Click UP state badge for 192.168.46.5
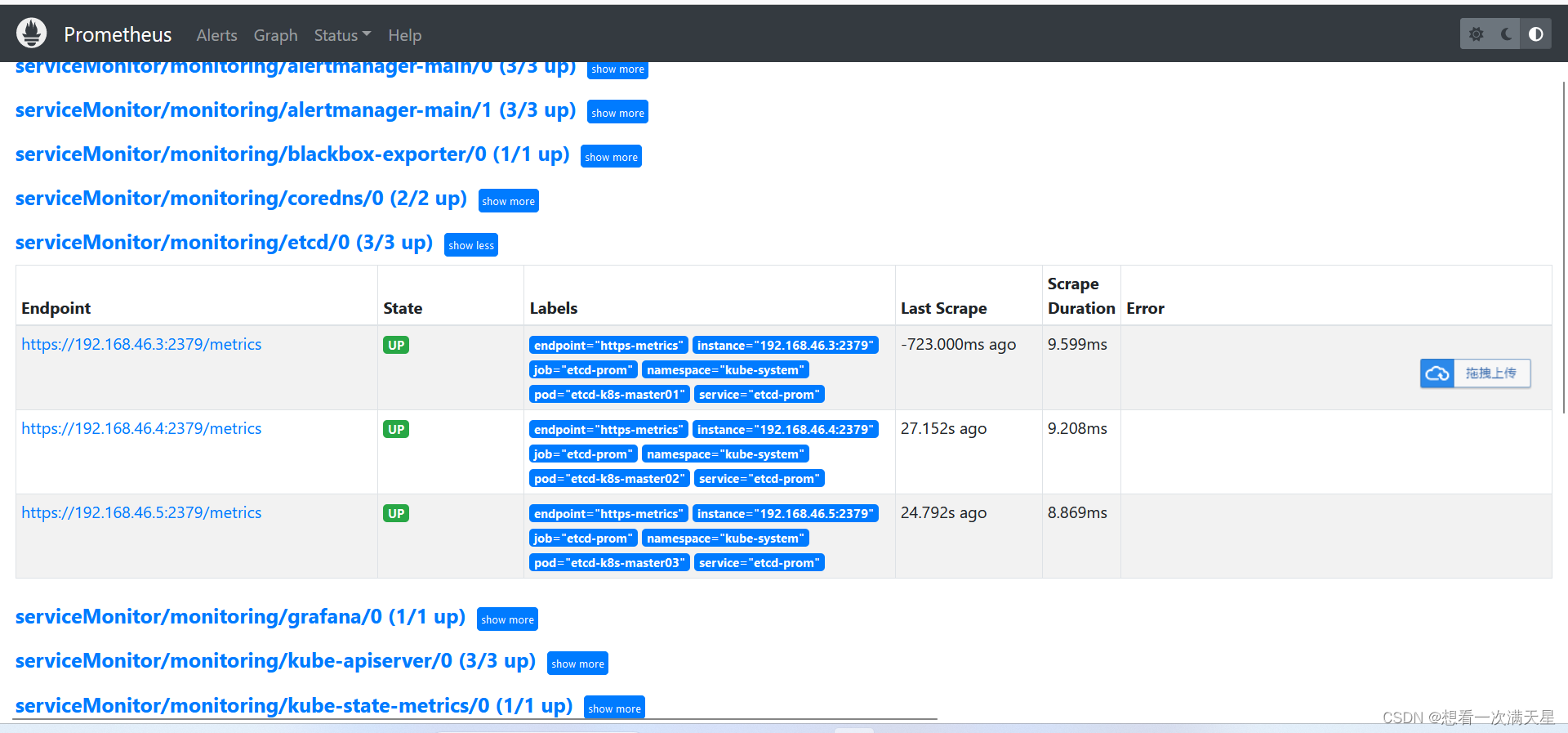The height and width of the screenshot is (733, 1568). (396, 513)
